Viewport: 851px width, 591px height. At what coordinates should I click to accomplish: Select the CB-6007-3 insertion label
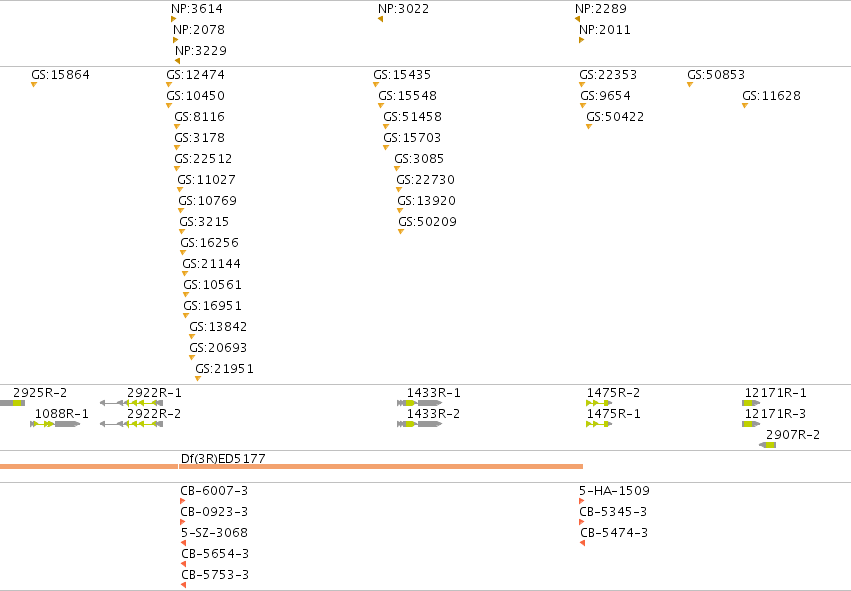pyautogui.click(x=214, y=491)
